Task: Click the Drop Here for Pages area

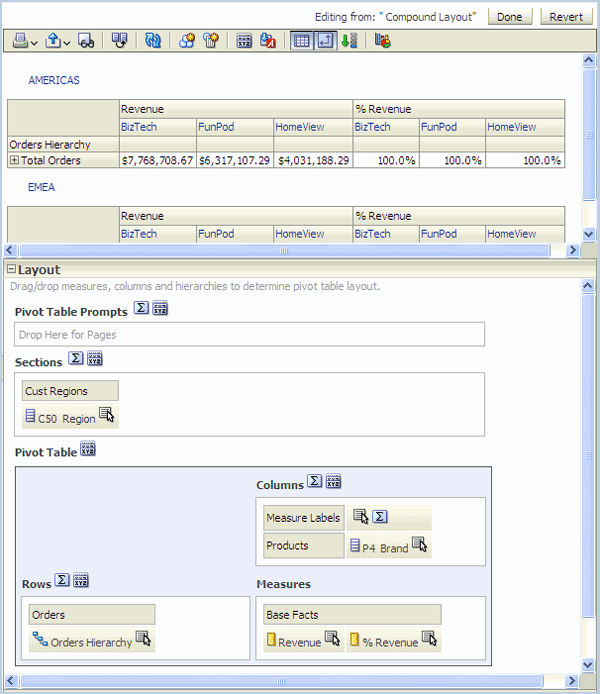Action: coord(250,335)
